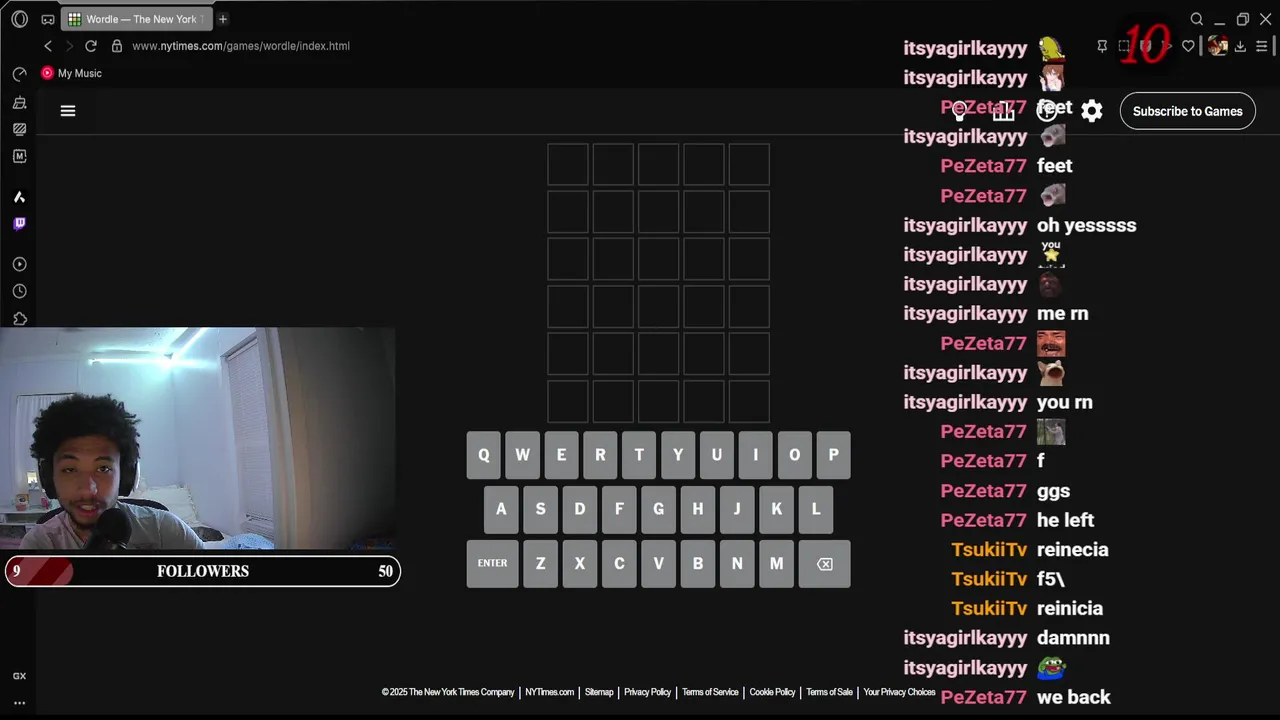1280x720 pixels.
Task: Open Privacy Policy footer link
Action: pos(647,692)
